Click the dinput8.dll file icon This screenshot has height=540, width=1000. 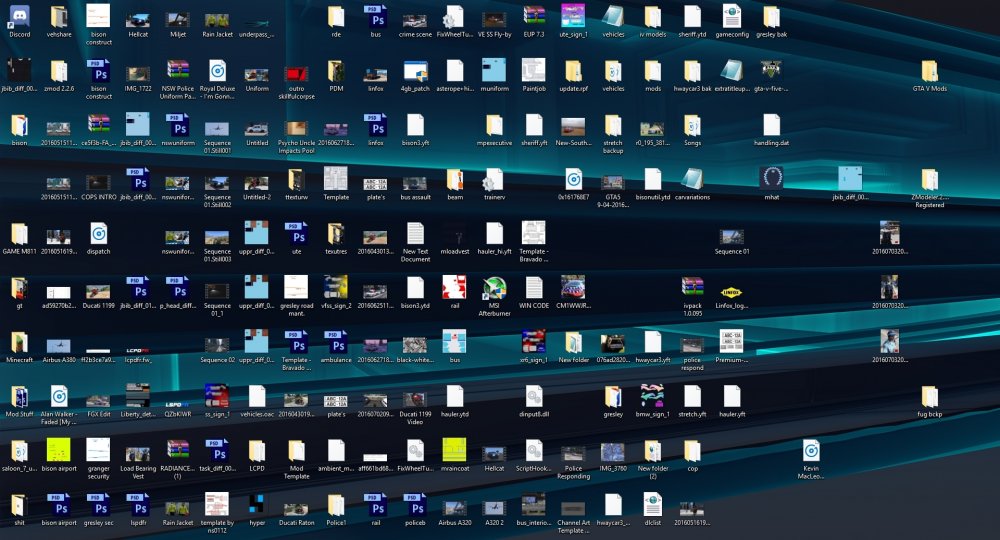[534, 397]
